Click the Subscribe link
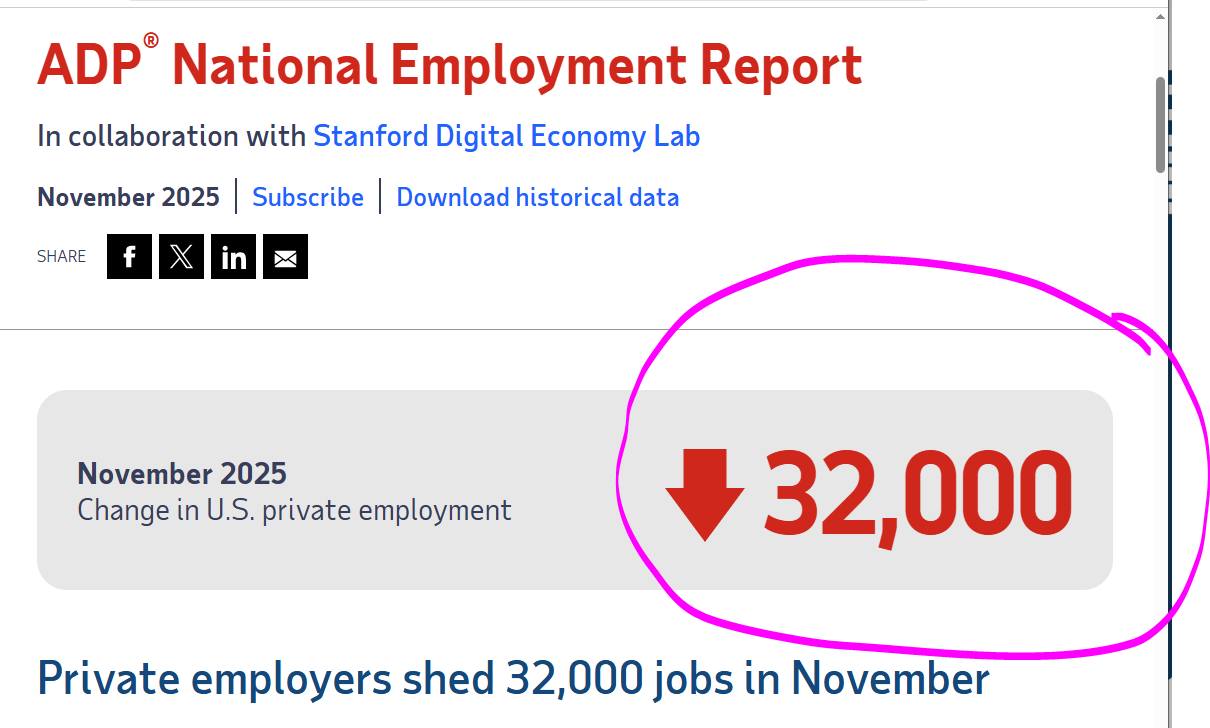This screenshot has width=1210, height=728. point(308,197)
